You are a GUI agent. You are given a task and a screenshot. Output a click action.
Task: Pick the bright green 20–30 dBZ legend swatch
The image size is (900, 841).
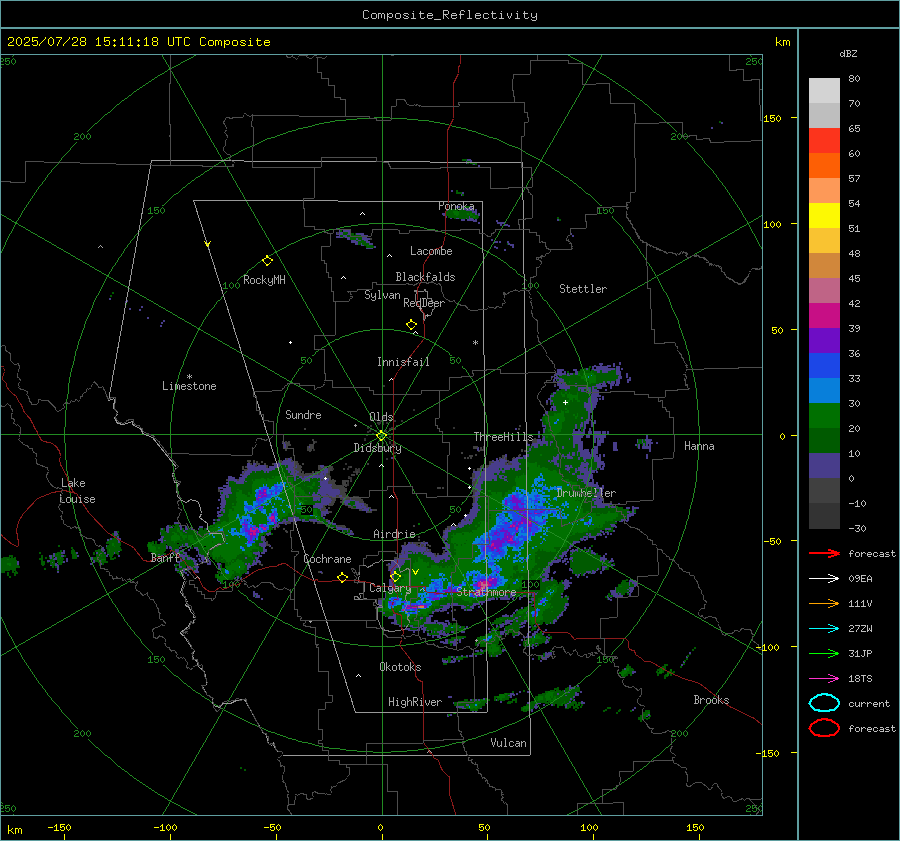(x=824, y=416)
